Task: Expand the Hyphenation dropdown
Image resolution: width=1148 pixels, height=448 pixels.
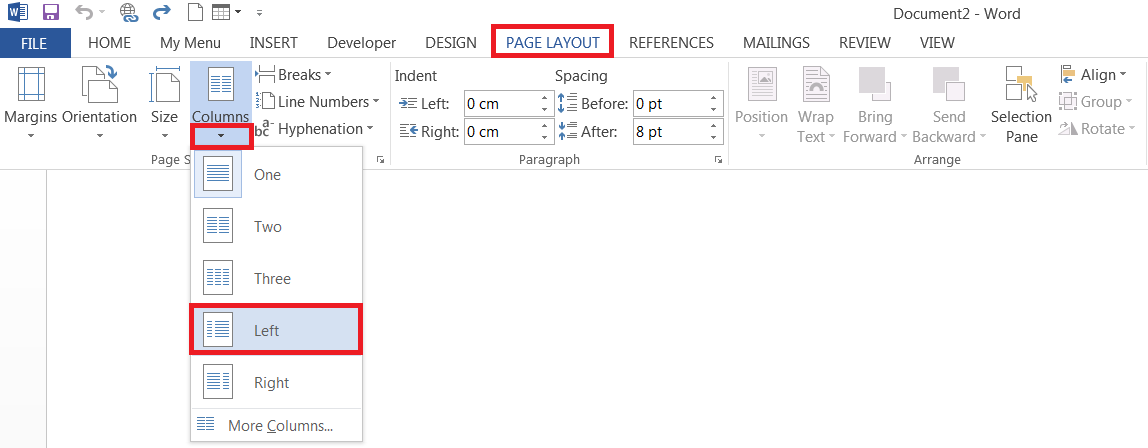Action: pos(313,129)
